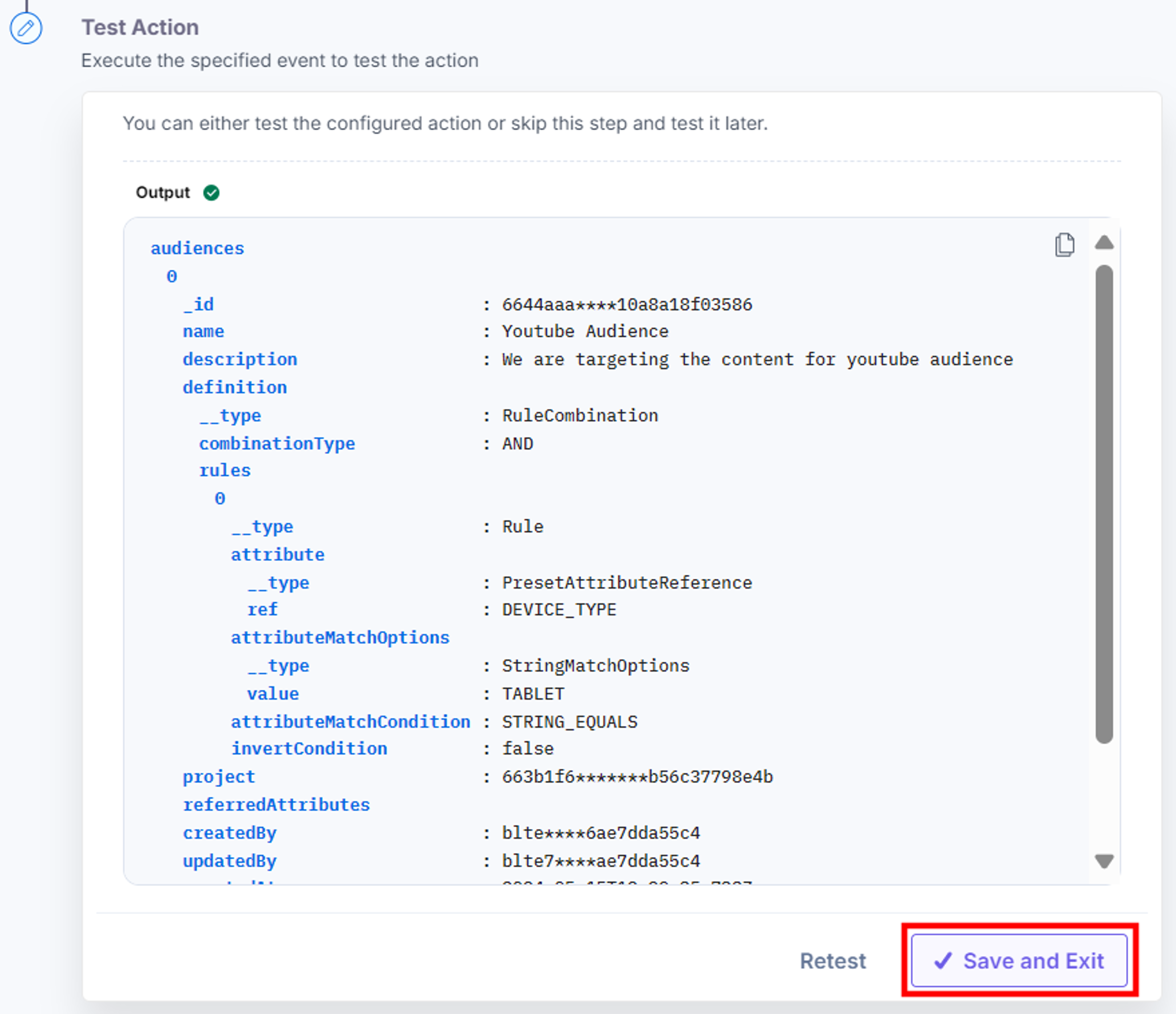Click the output panel's scroll up arrow
This screenshot has width=1176, height=1014.
click(1104, 243)
